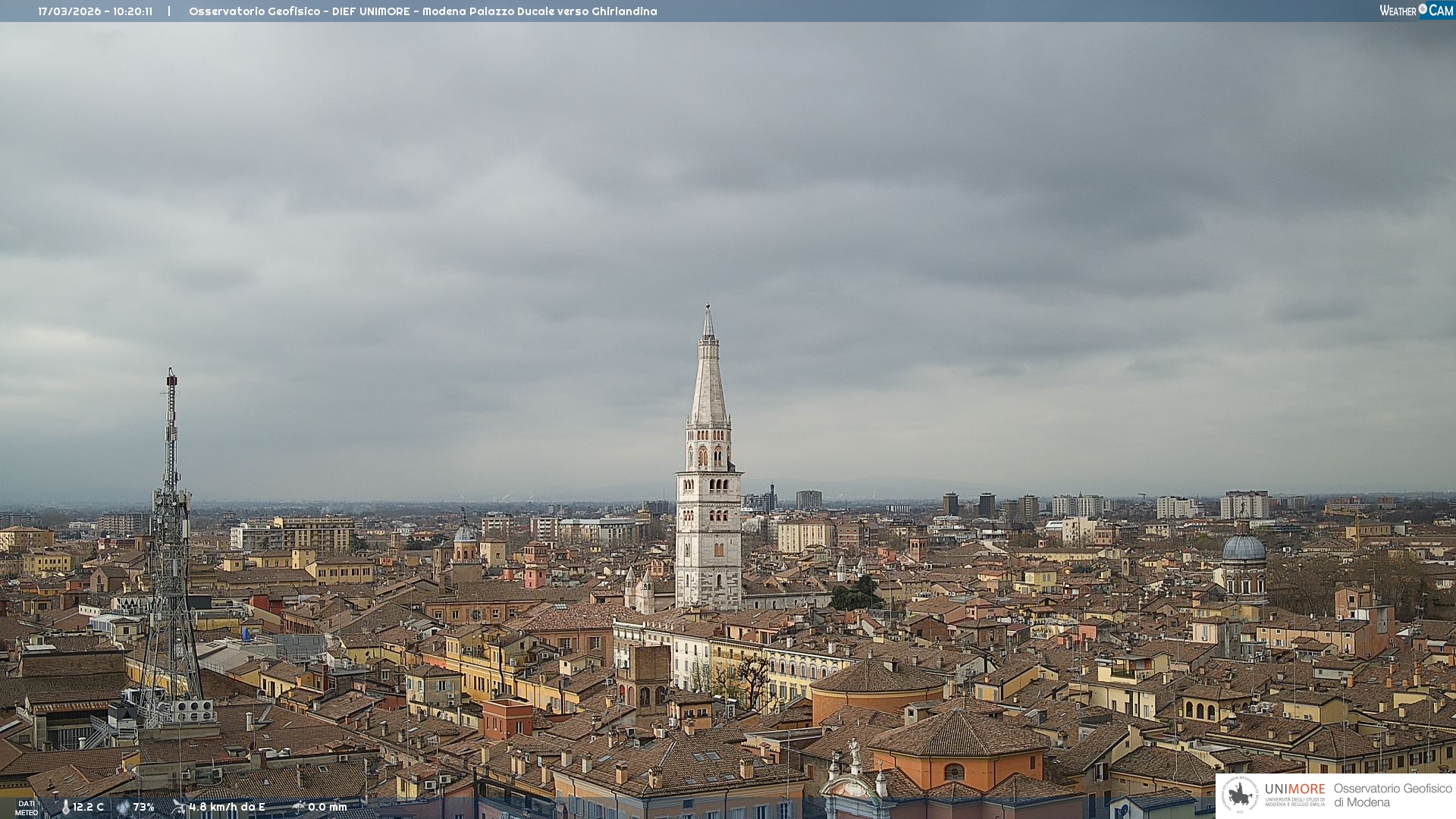Click the thermometer temperature icon
Image resolution: width=1456 pixels, height=819 pixels.
[x=65, y=808]
